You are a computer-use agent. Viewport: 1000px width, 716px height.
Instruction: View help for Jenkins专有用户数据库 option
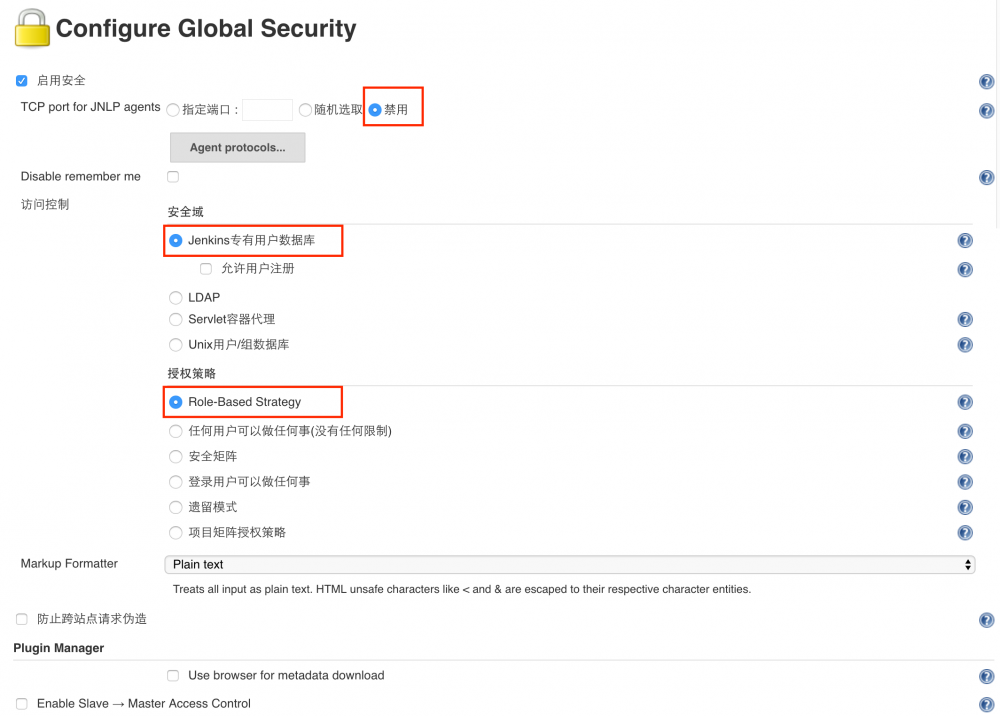964,240
